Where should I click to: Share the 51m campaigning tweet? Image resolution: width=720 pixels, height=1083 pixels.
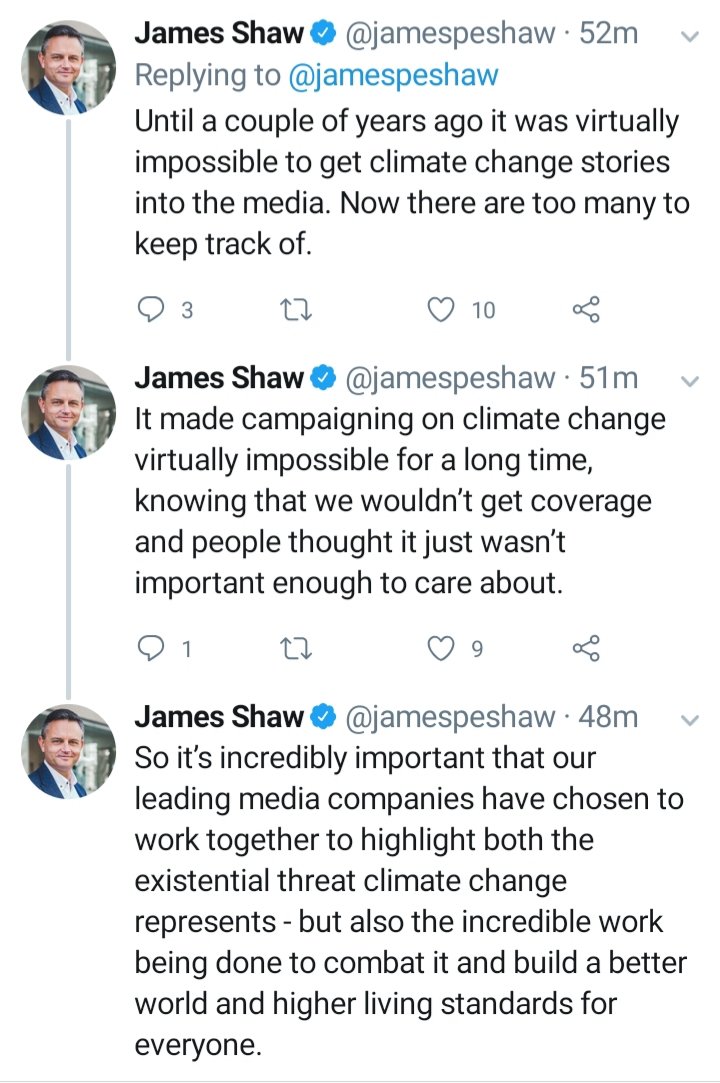pos(586,649)
